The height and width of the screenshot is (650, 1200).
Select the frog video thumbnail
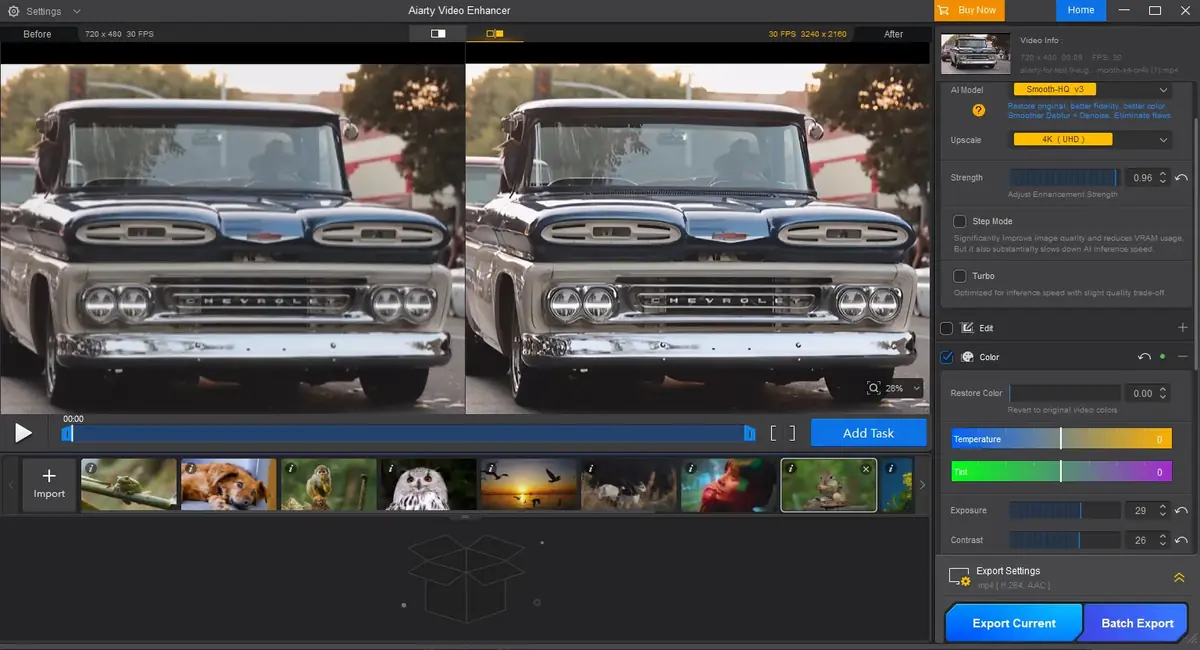129,484
